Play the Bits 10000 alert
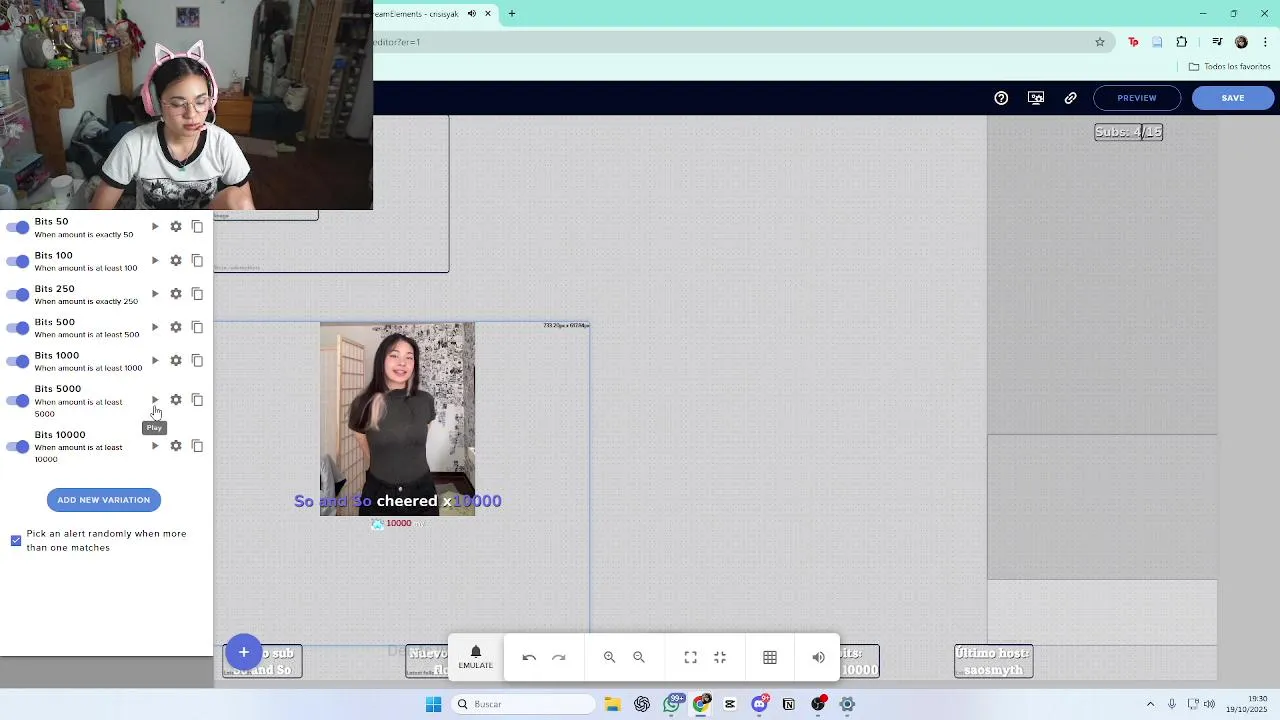 click(x=155, y=446)
